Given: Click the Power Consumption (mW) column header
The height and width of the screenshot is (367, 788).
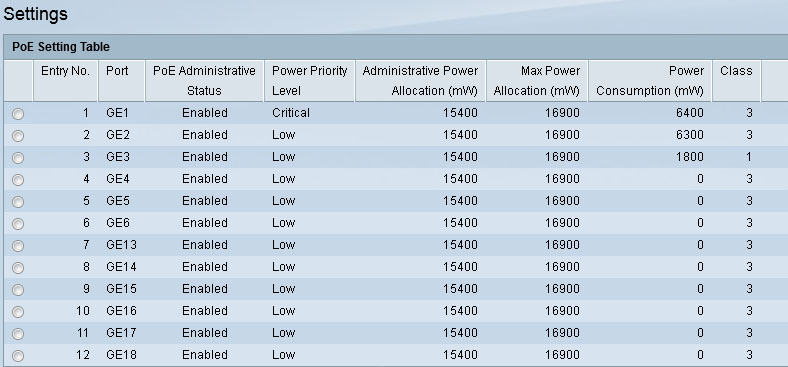Looking at the screenshot, I should [x=650, y=80].
